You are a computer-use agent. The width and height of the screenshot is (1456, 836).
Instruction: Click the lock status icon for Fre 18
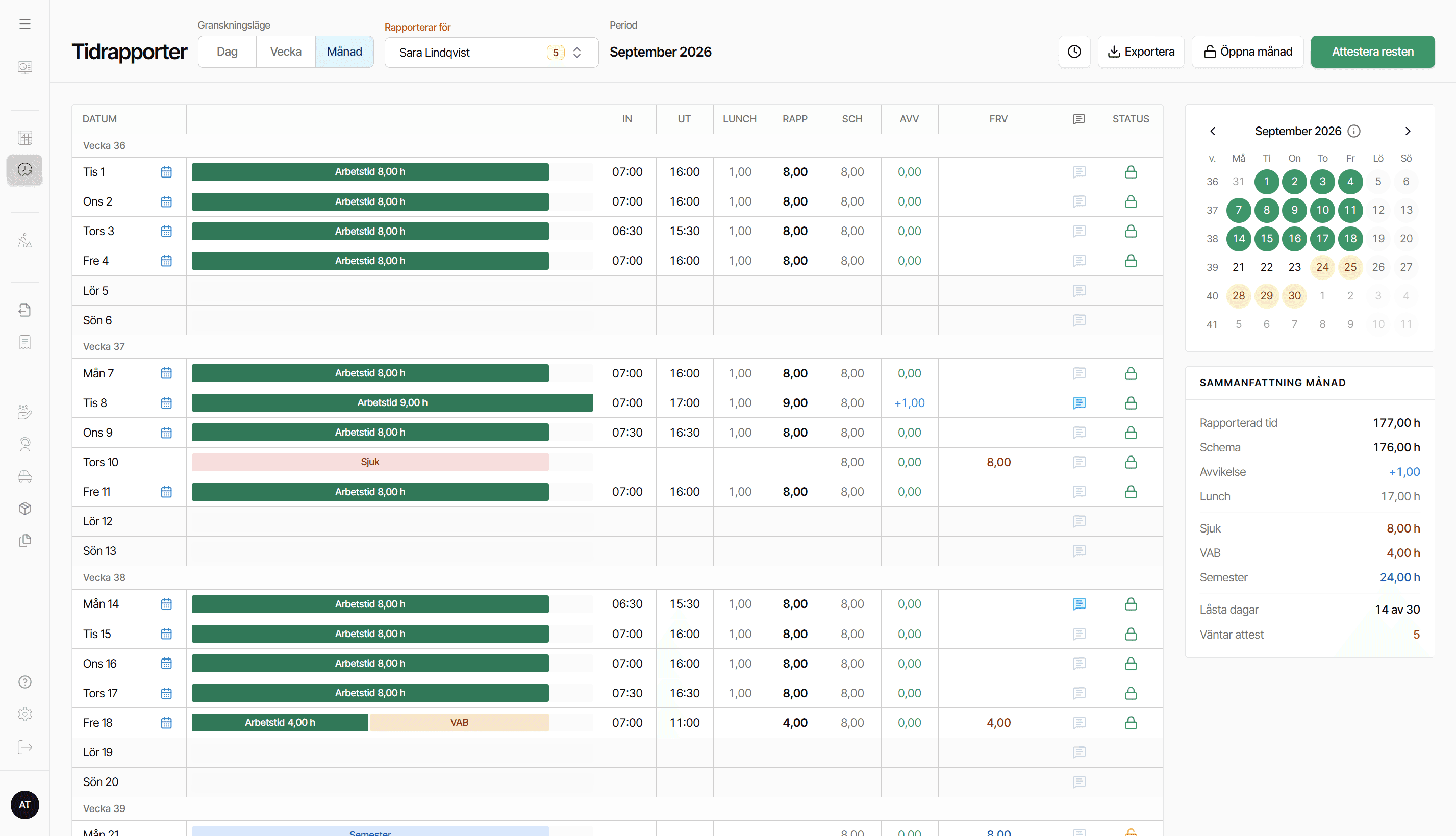coord(1131,723)
